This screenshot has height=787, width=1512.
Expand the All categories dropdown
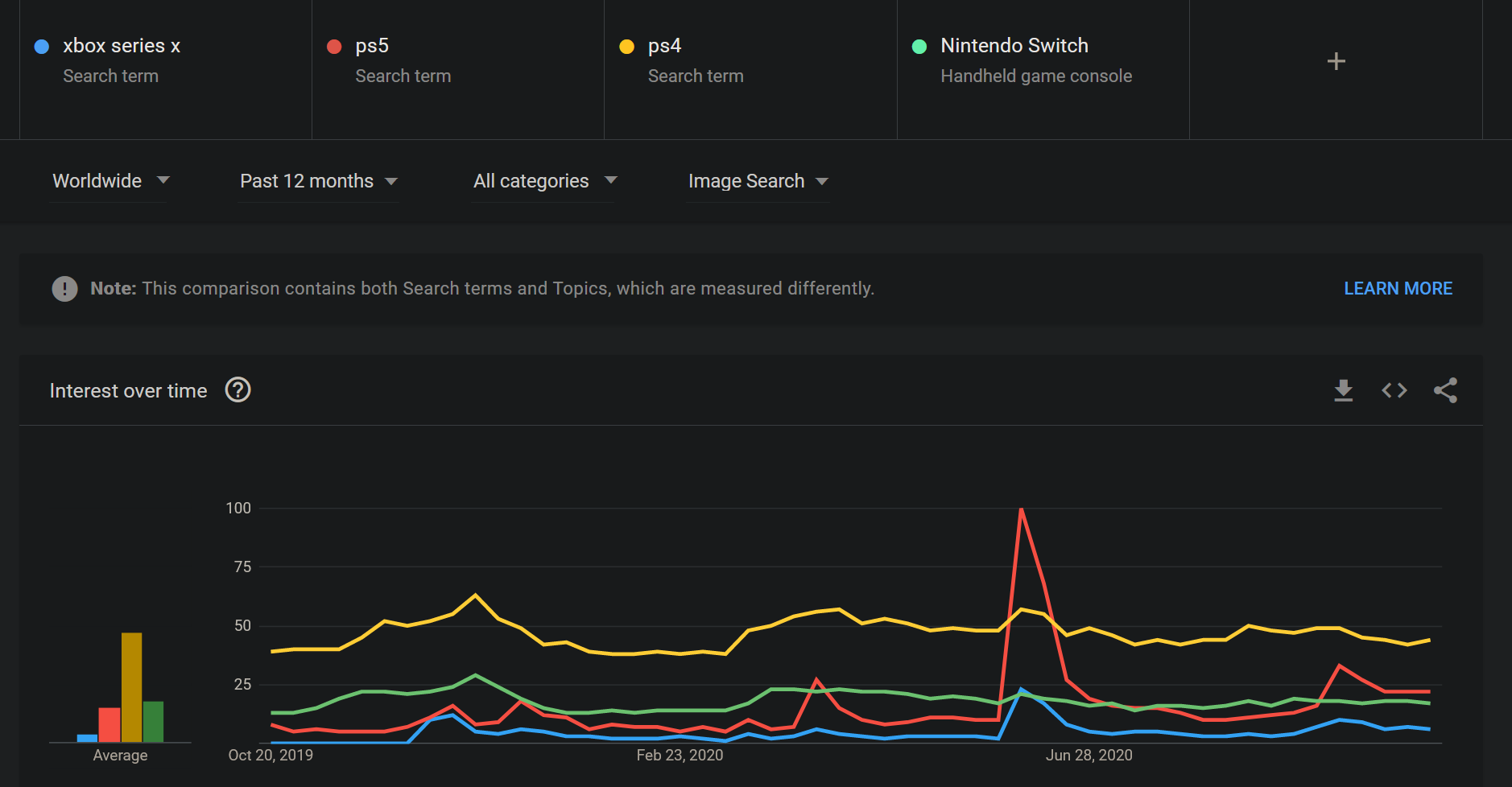click(545, 181)
